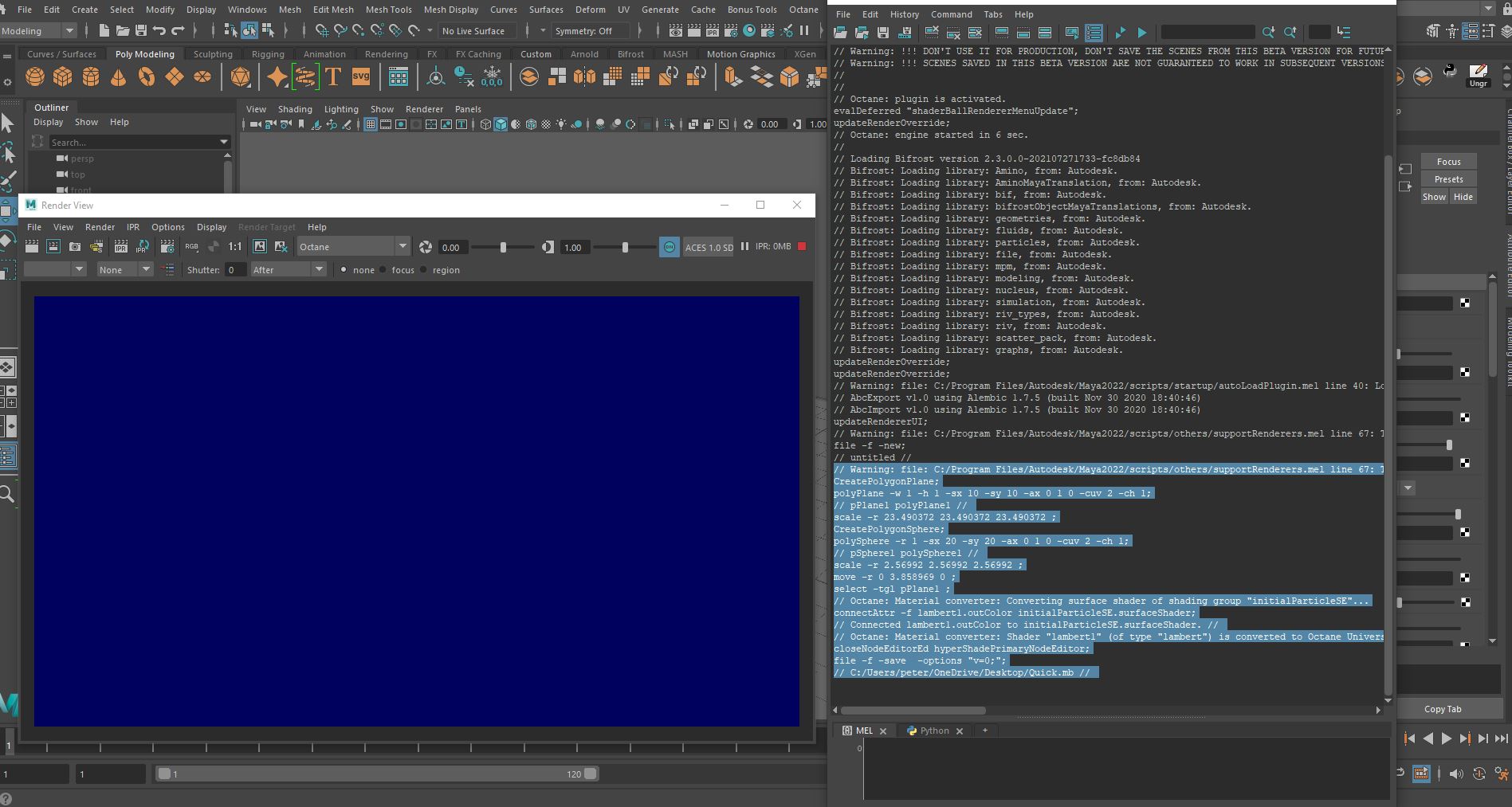This screenshot has width=1512, height=807.
Task: Click the Presets button
Action: 1448,179
